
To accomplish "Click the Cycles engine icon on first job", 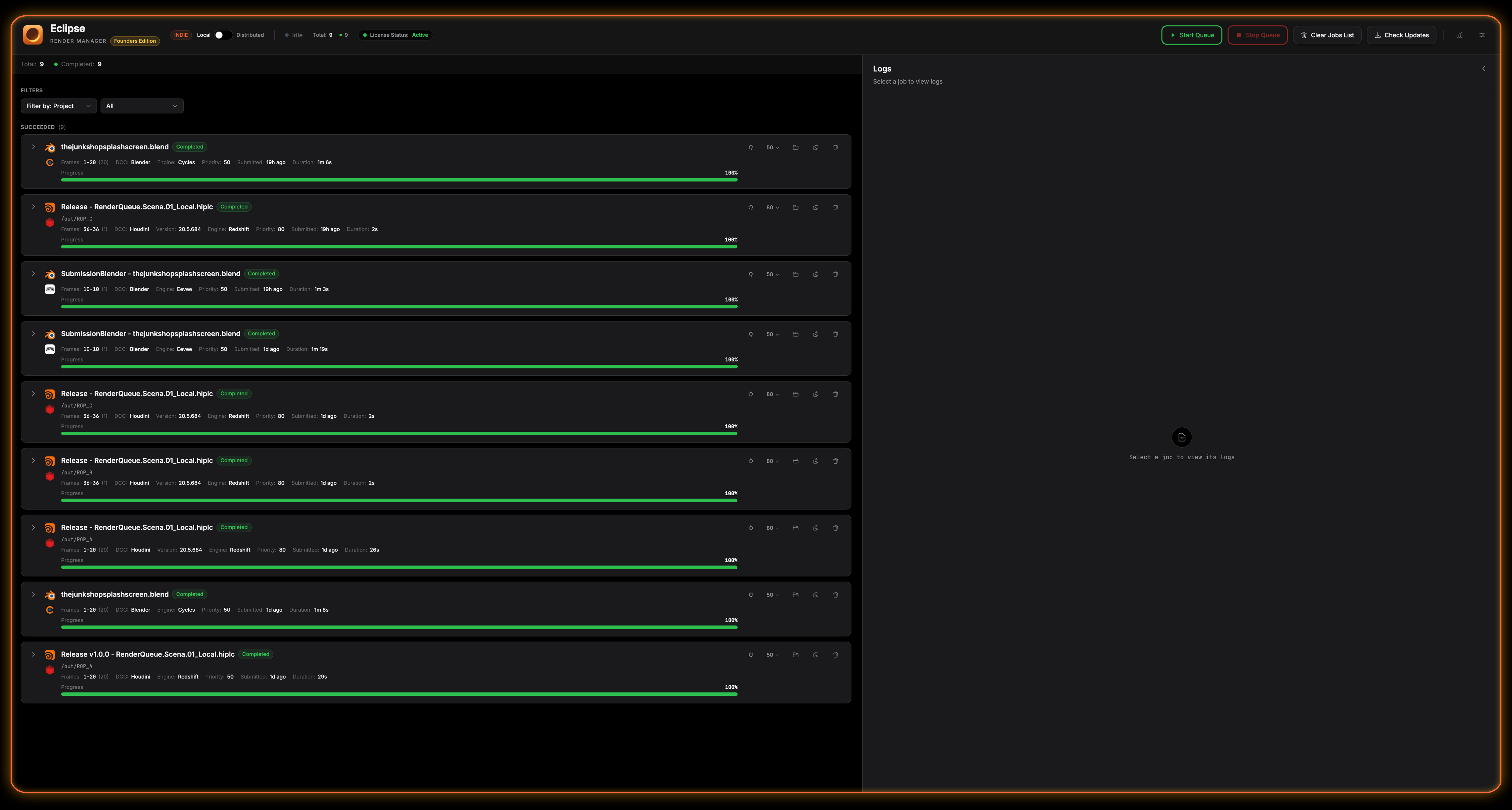I will click(x=50, y=163).
